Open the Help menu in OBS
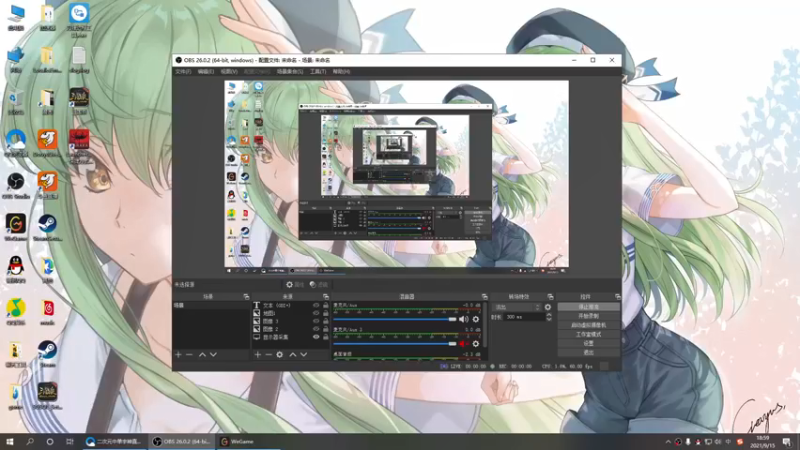 coord(341,71)
